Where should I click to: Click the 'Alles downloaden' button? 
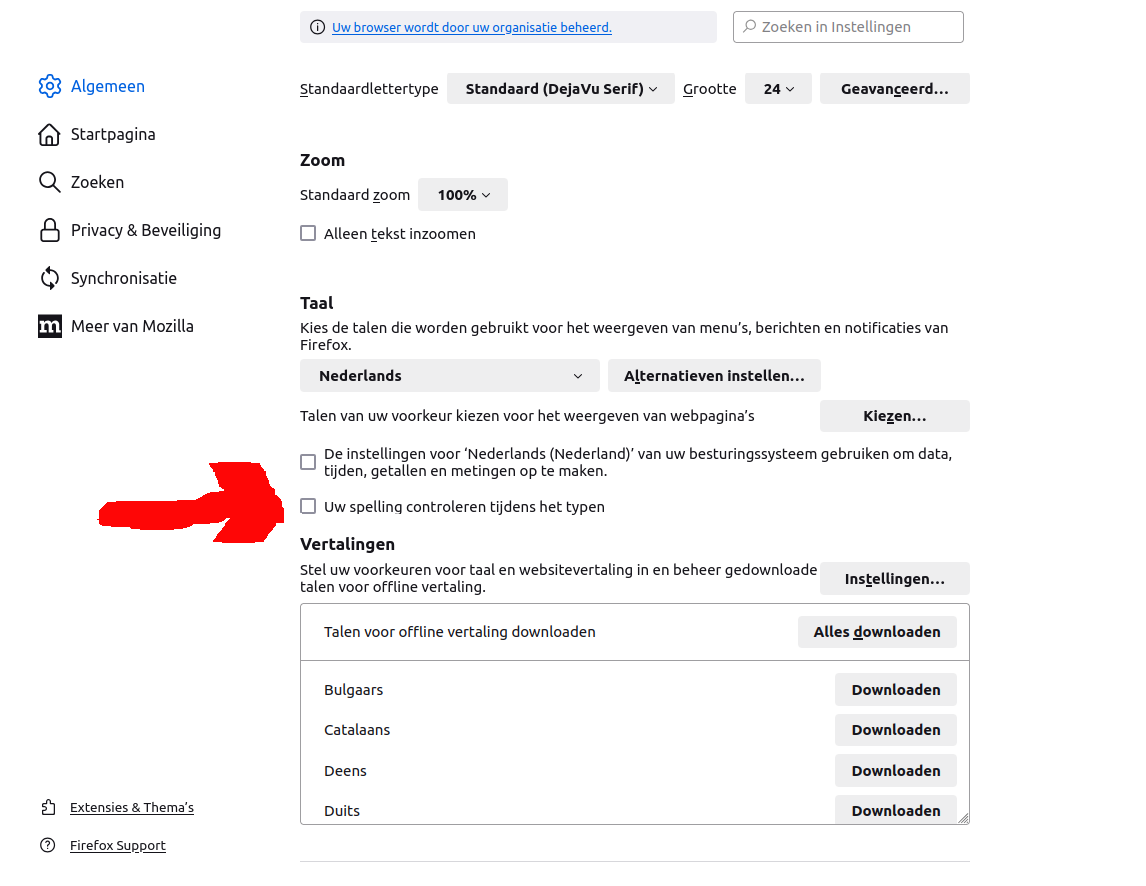tap(877, 632)
